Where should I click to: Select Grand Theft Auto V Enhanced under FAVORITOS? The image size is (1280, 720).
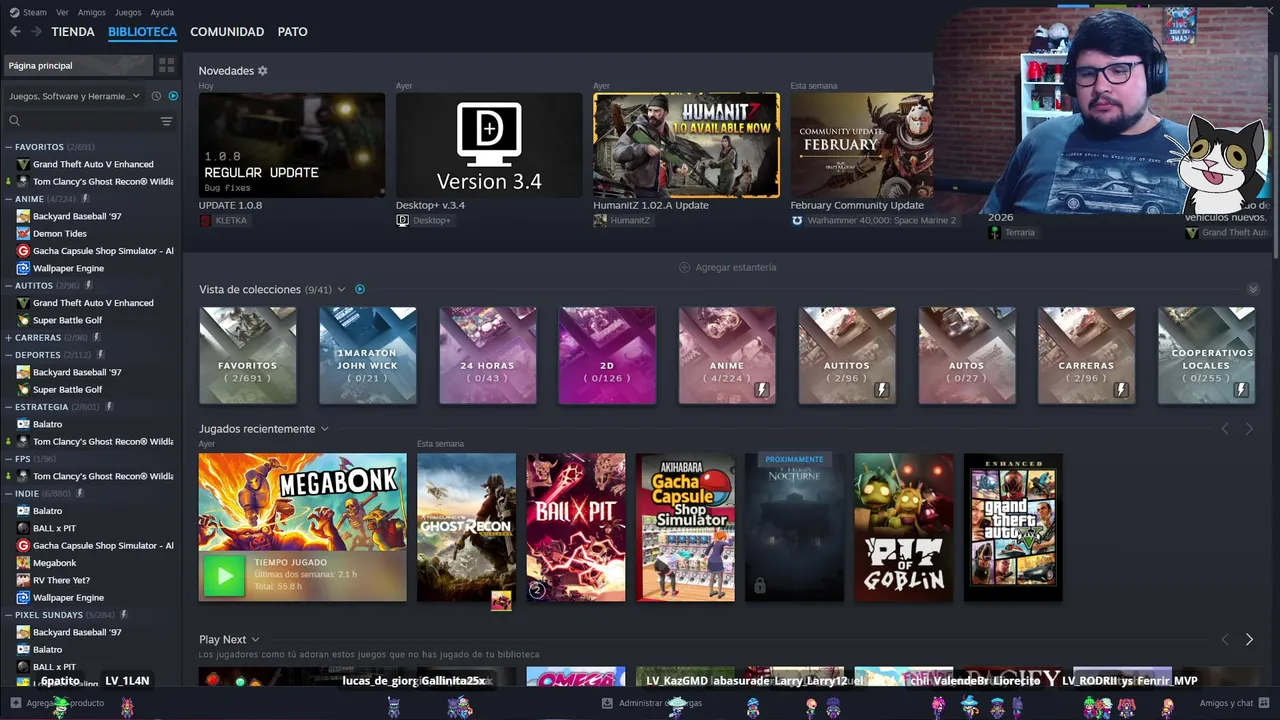[93, 164]
